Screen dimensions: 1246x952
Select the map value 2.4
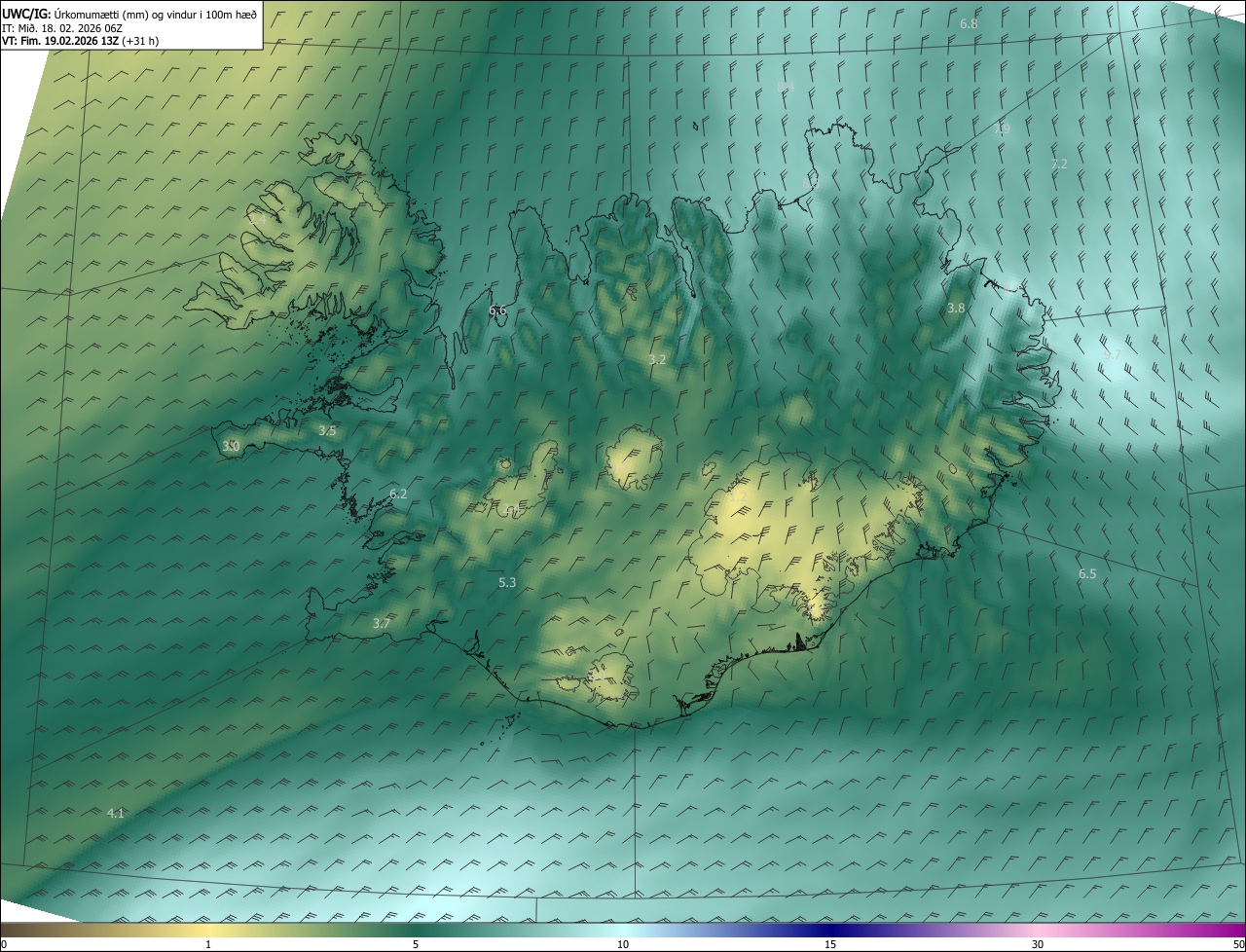257,220
